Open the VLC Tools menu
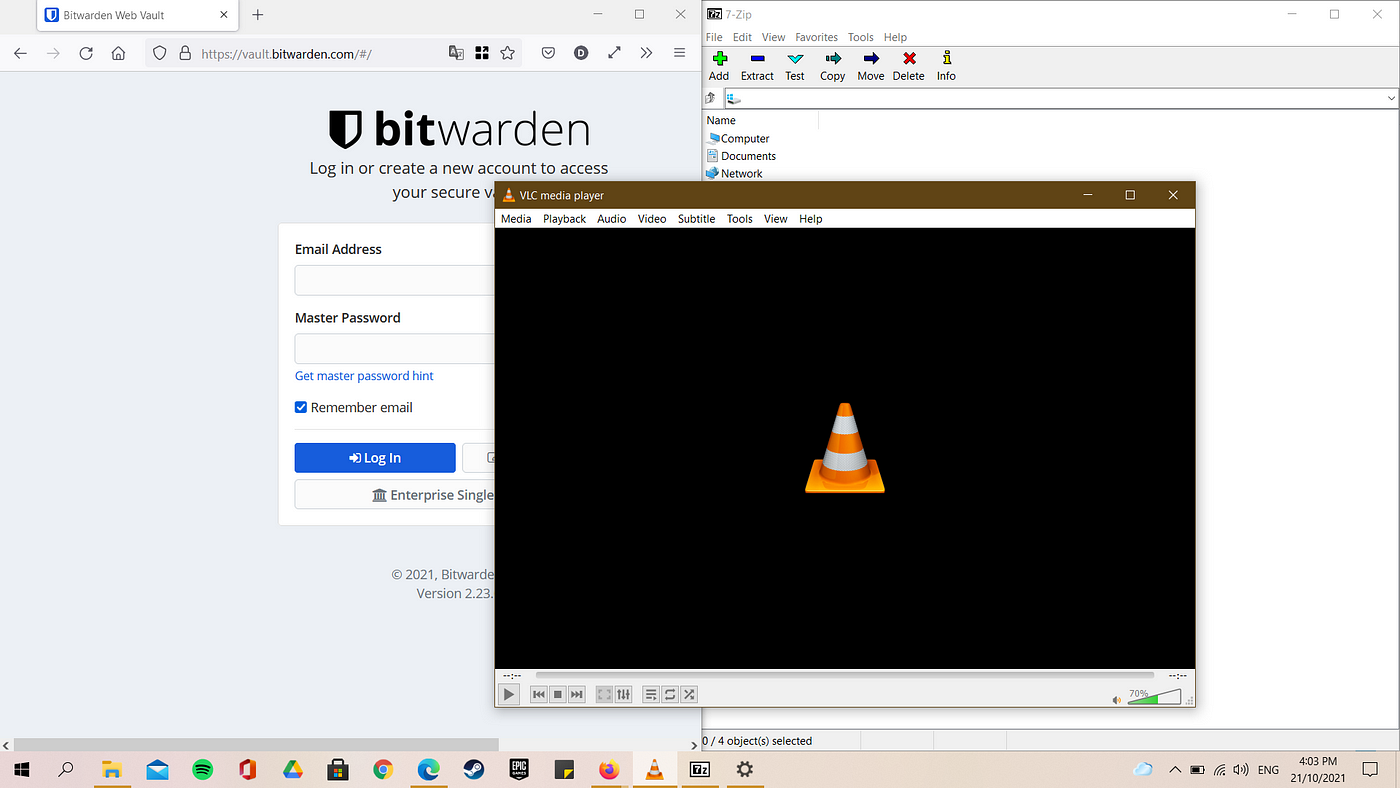 pos(740,219)
